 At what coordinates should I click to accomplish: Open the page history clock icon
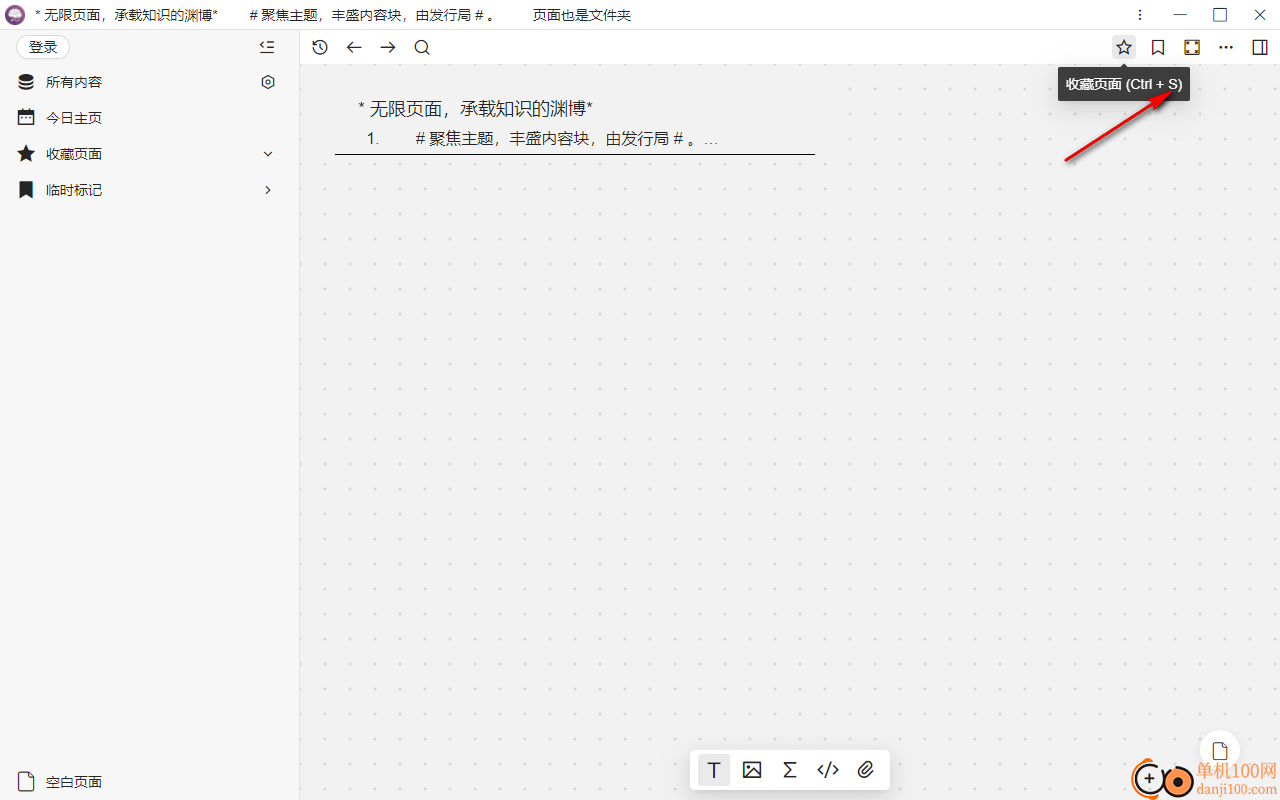[x=320, y=47]
